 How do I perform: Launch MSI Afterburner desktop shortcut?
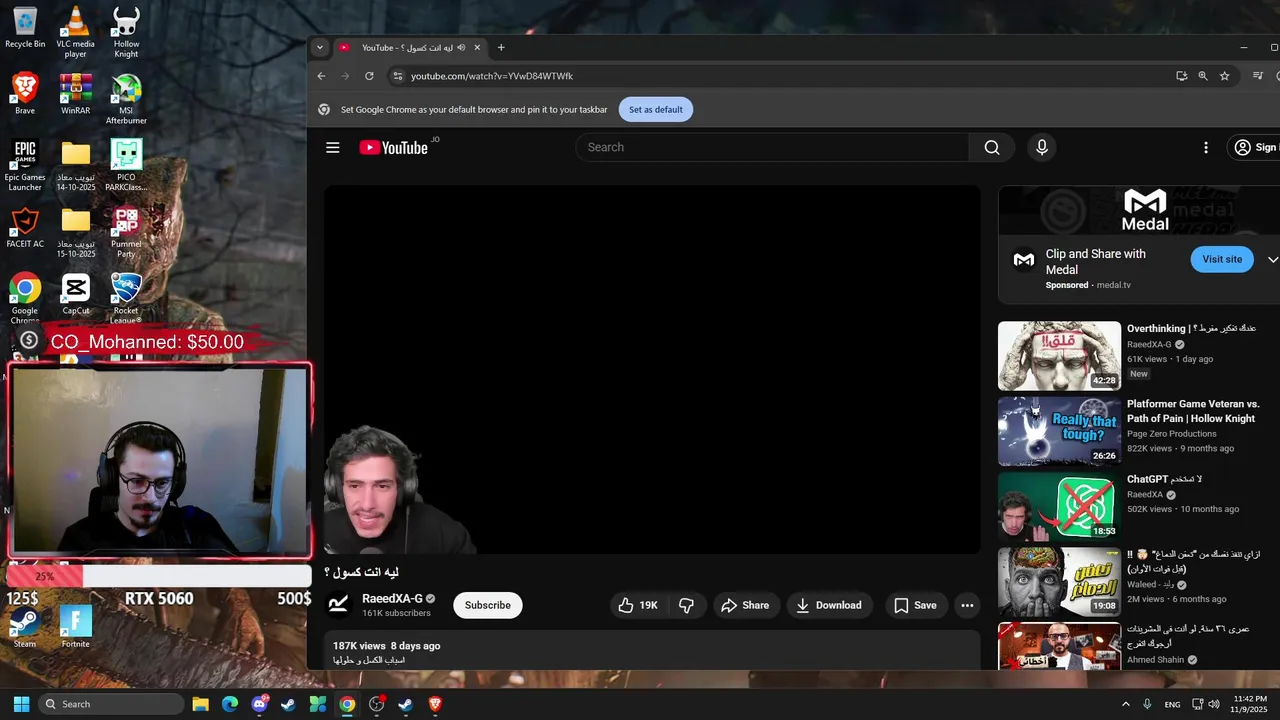pyautogui.click(x=126, y=98)
